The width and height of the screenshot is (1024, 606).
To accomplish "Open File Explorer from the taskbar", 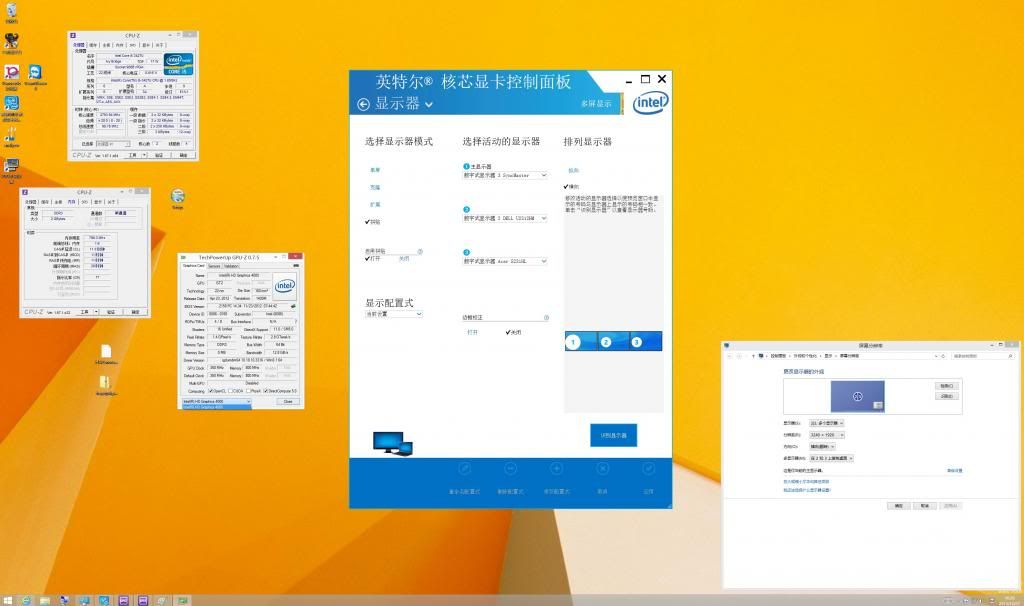I will pos(45,600).
